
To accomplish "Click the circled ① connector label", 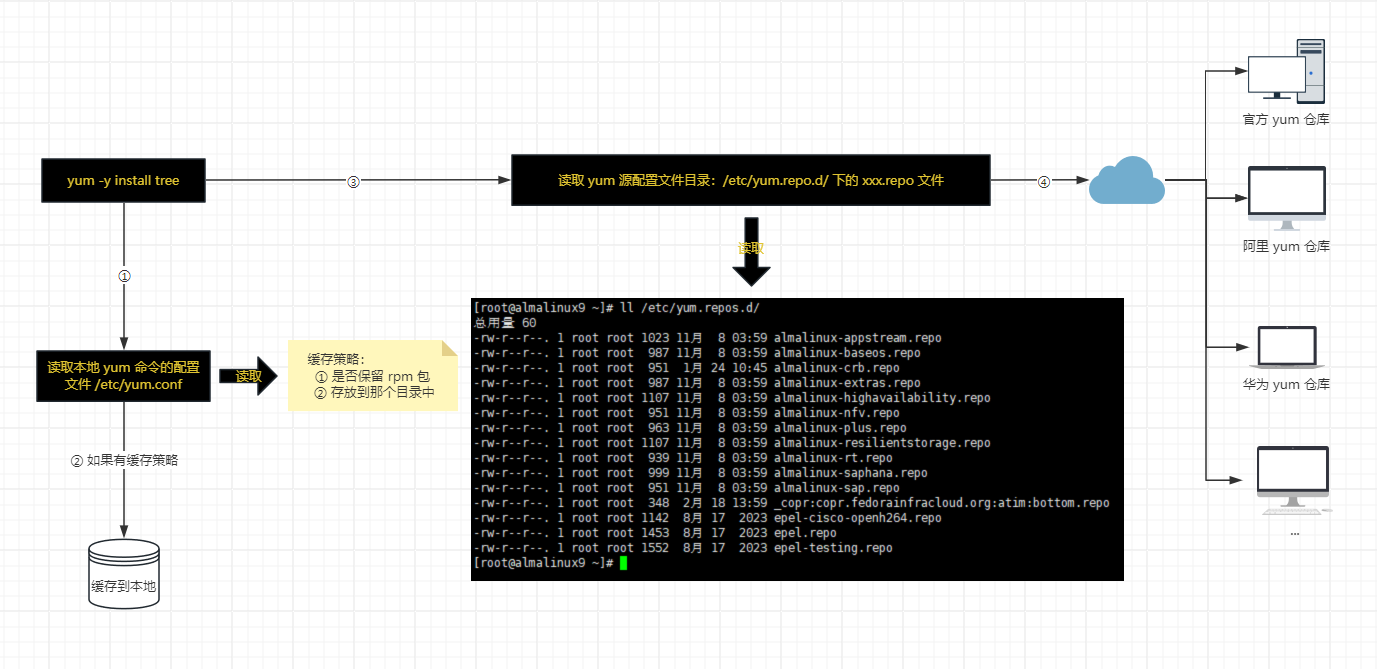I will point(124,276).
